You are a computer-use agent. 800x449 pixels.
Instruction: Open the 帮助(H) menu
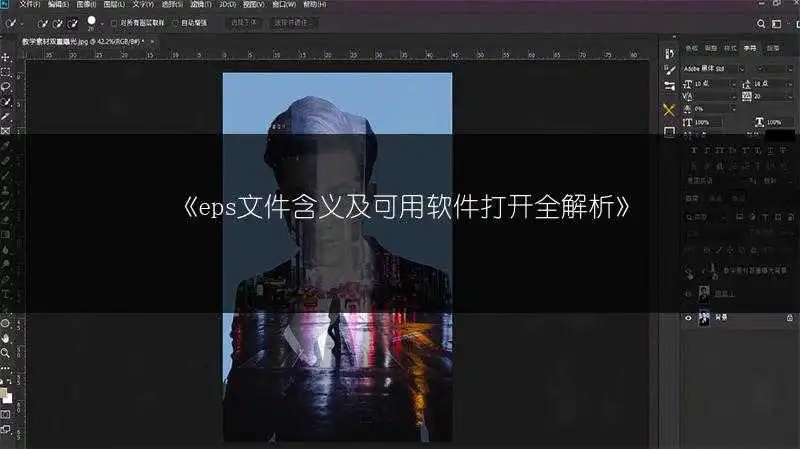(x=314, y=4)
